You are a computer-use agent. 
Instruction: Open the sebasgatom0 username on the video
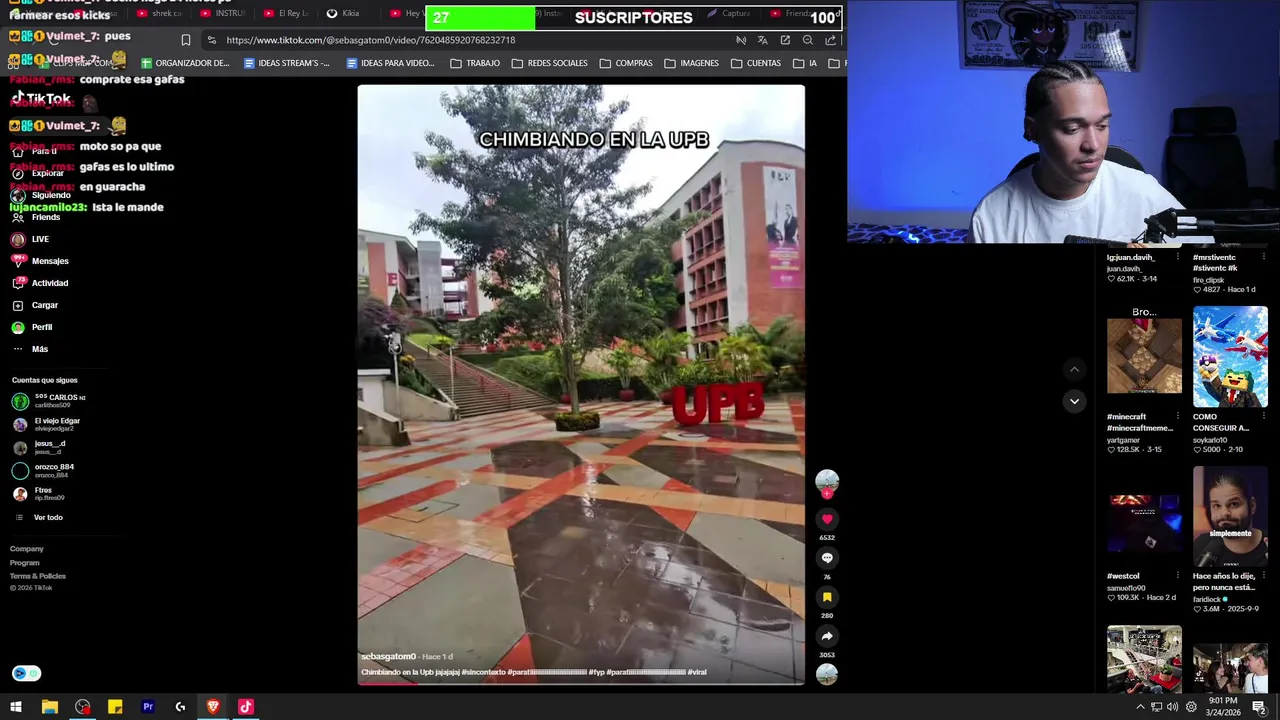click(x=388, y=657)
